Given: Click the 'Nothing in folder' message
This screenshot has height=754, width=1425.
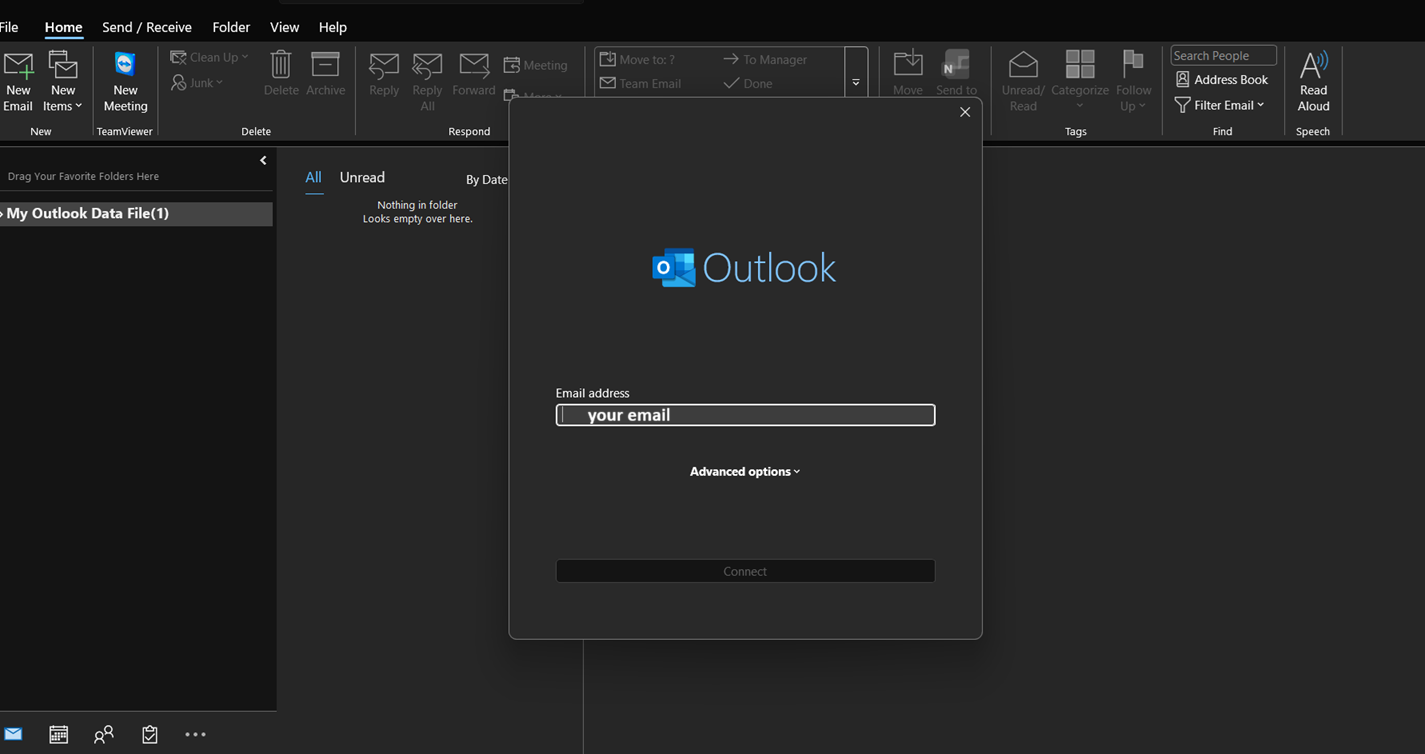Looking at the screenshot, I should (x=417, y=205).
